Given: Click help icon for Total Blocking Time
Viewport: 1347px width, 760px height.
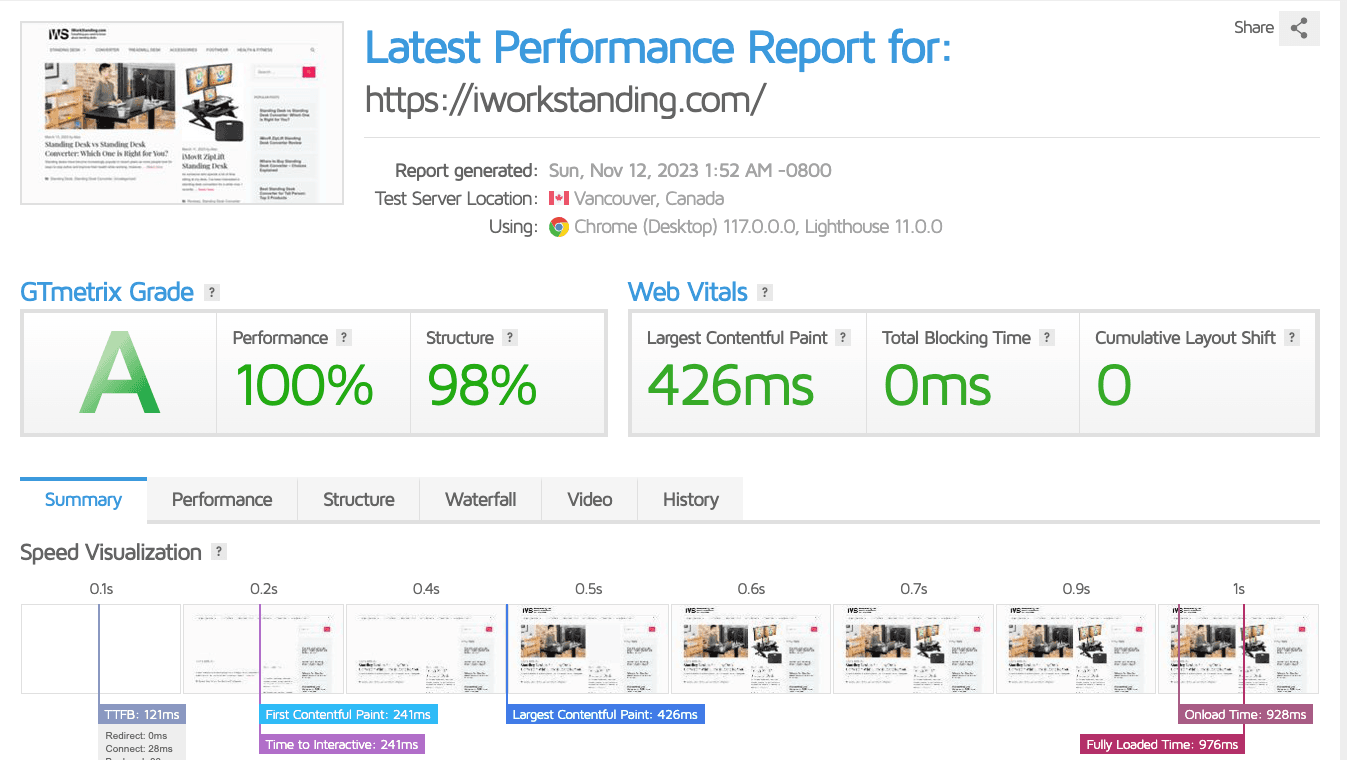Looking at the screenshot, I should pos(1046,338).
